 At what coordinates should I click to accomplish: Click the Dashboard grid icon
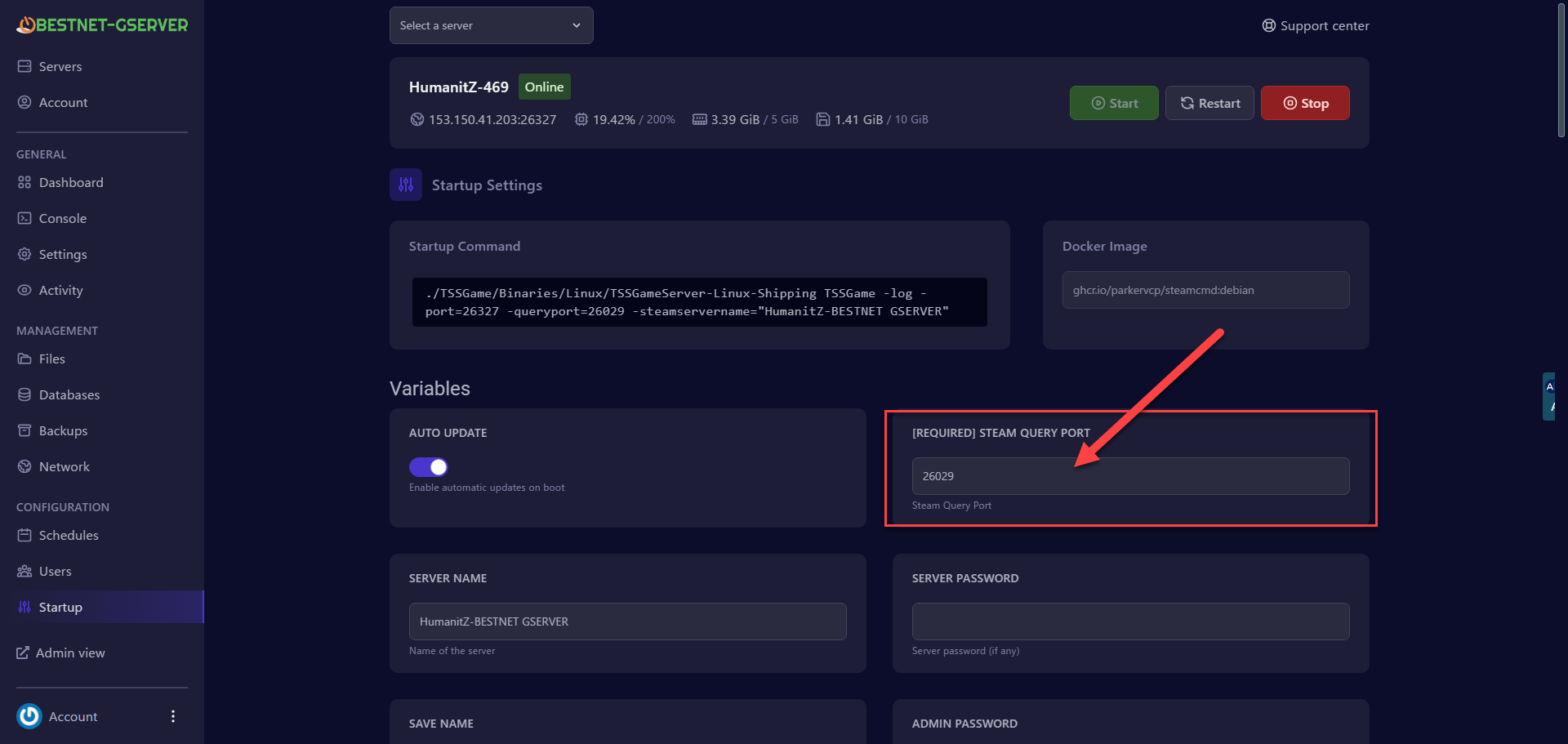(x=24, y=182)
